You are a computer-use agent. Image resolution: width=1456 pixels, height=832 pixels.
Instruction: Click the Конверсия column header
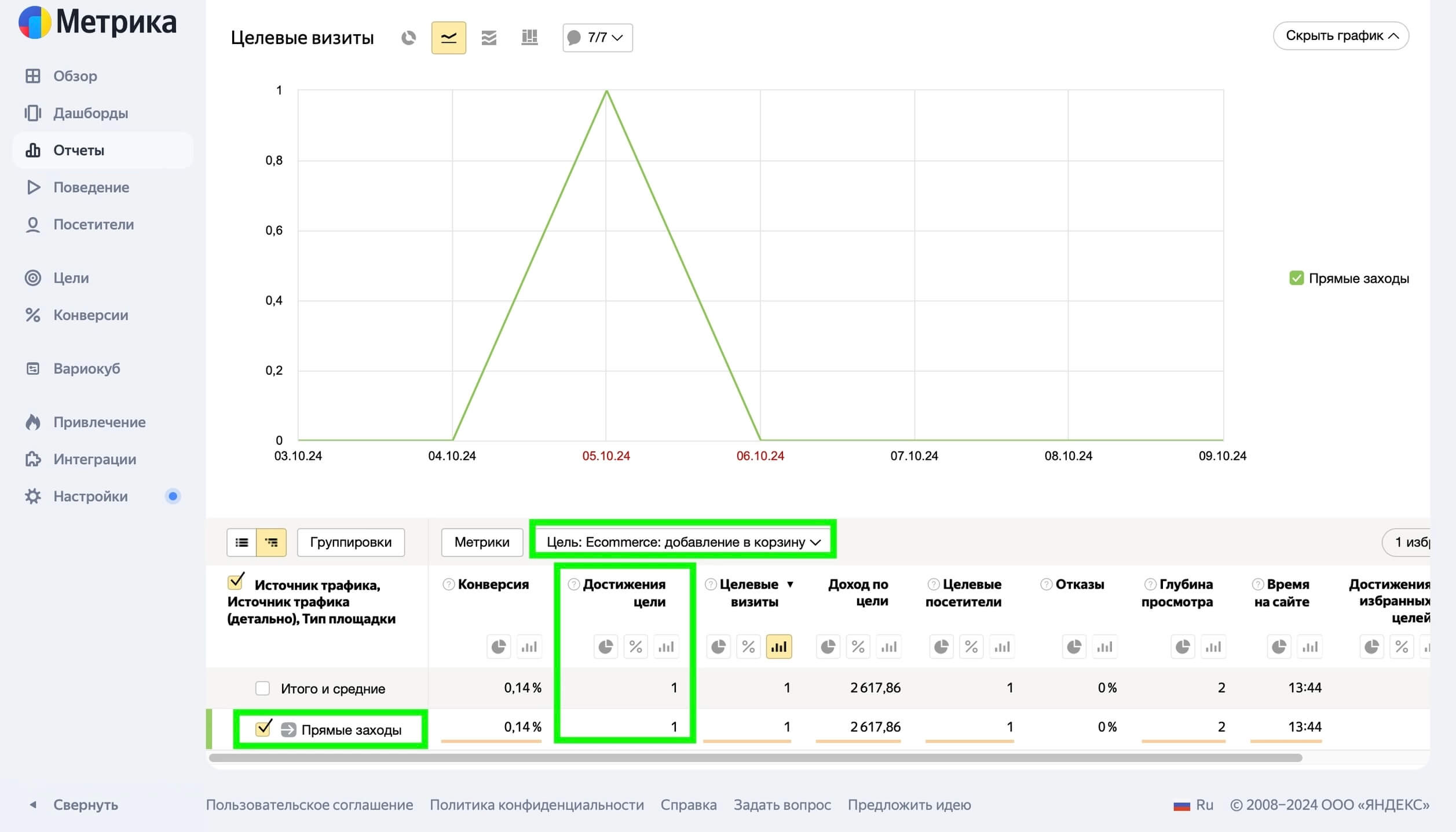(493, 585)
